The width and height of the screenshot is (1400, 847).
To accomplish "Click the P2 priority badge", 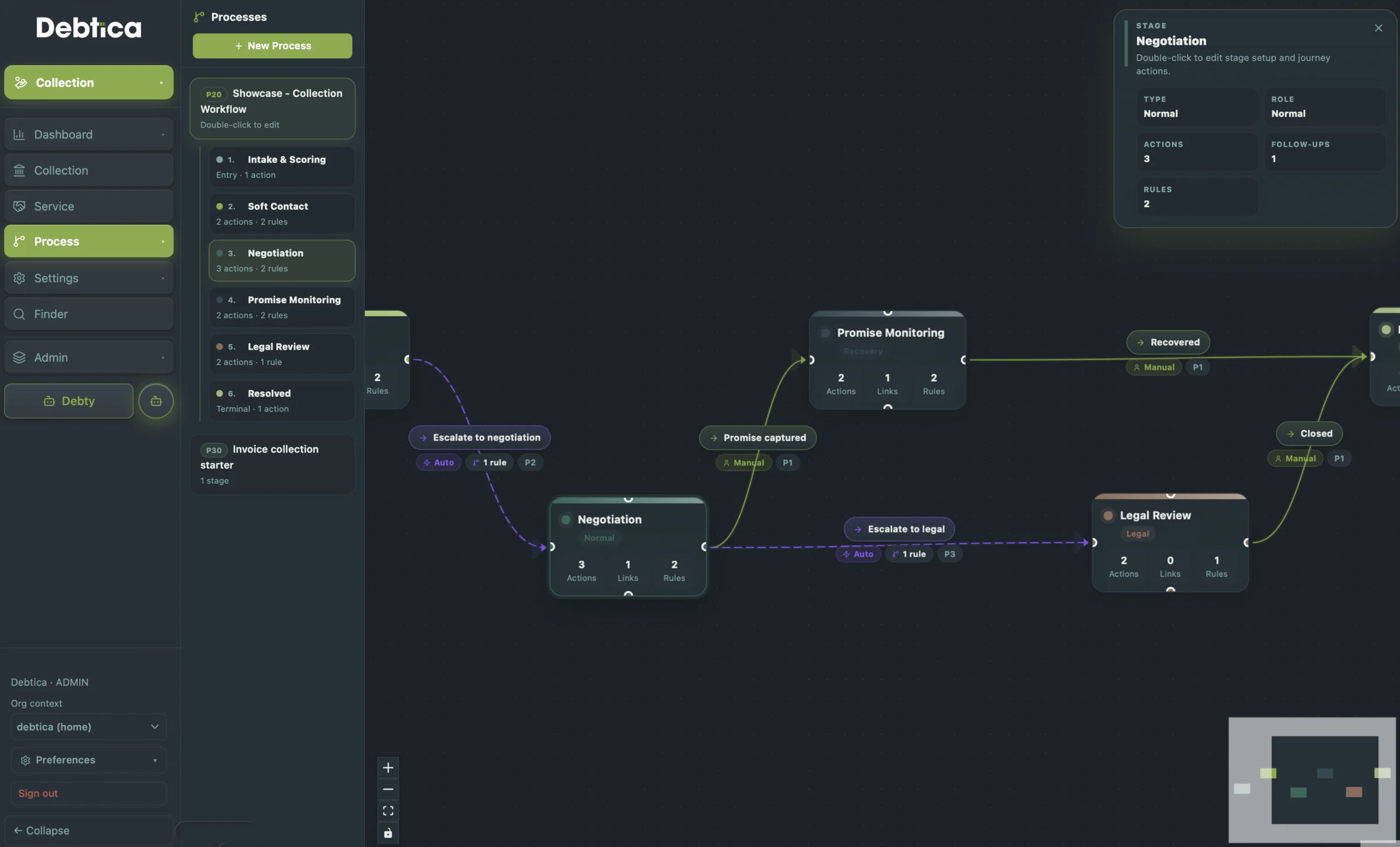I will point(530,462).
